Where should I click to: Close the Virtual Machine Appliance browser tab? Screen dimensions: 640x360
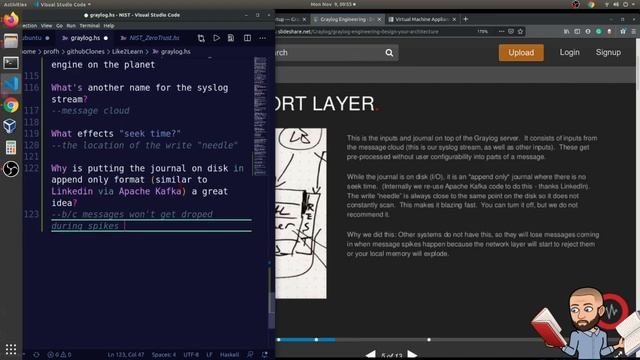[x=454, y=20]
